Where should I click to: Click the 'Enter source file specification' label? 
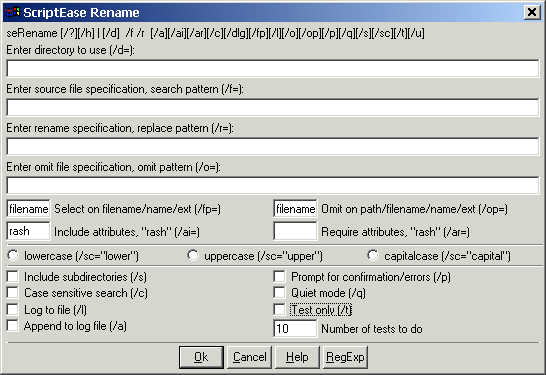125,89
